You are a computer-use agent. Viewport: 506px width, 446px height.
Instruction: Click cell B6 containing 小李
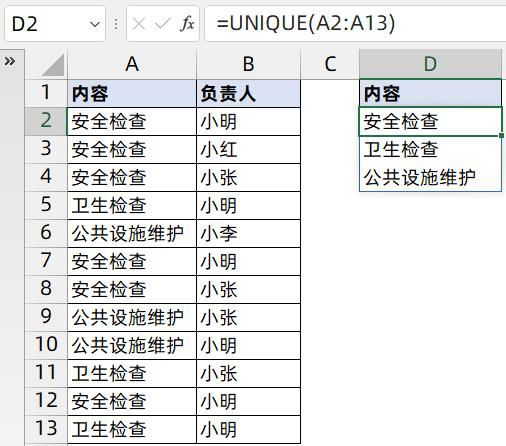[248, 233]
